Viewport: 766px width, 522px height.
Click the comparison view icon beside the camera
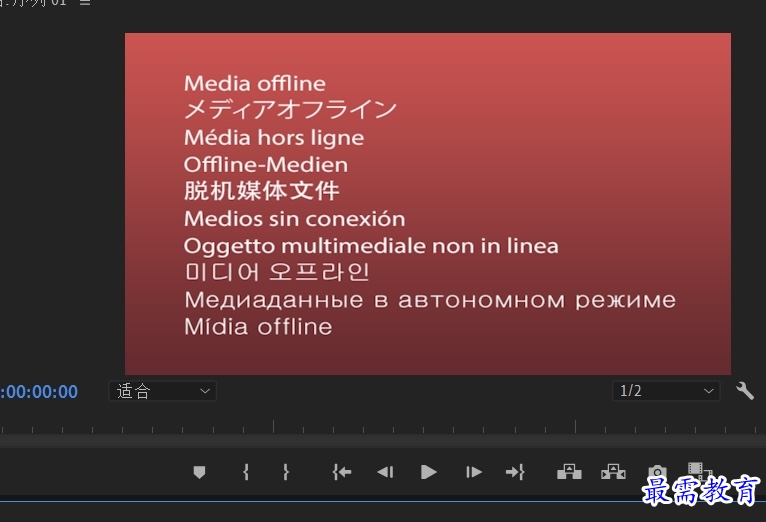click(700, 471)
